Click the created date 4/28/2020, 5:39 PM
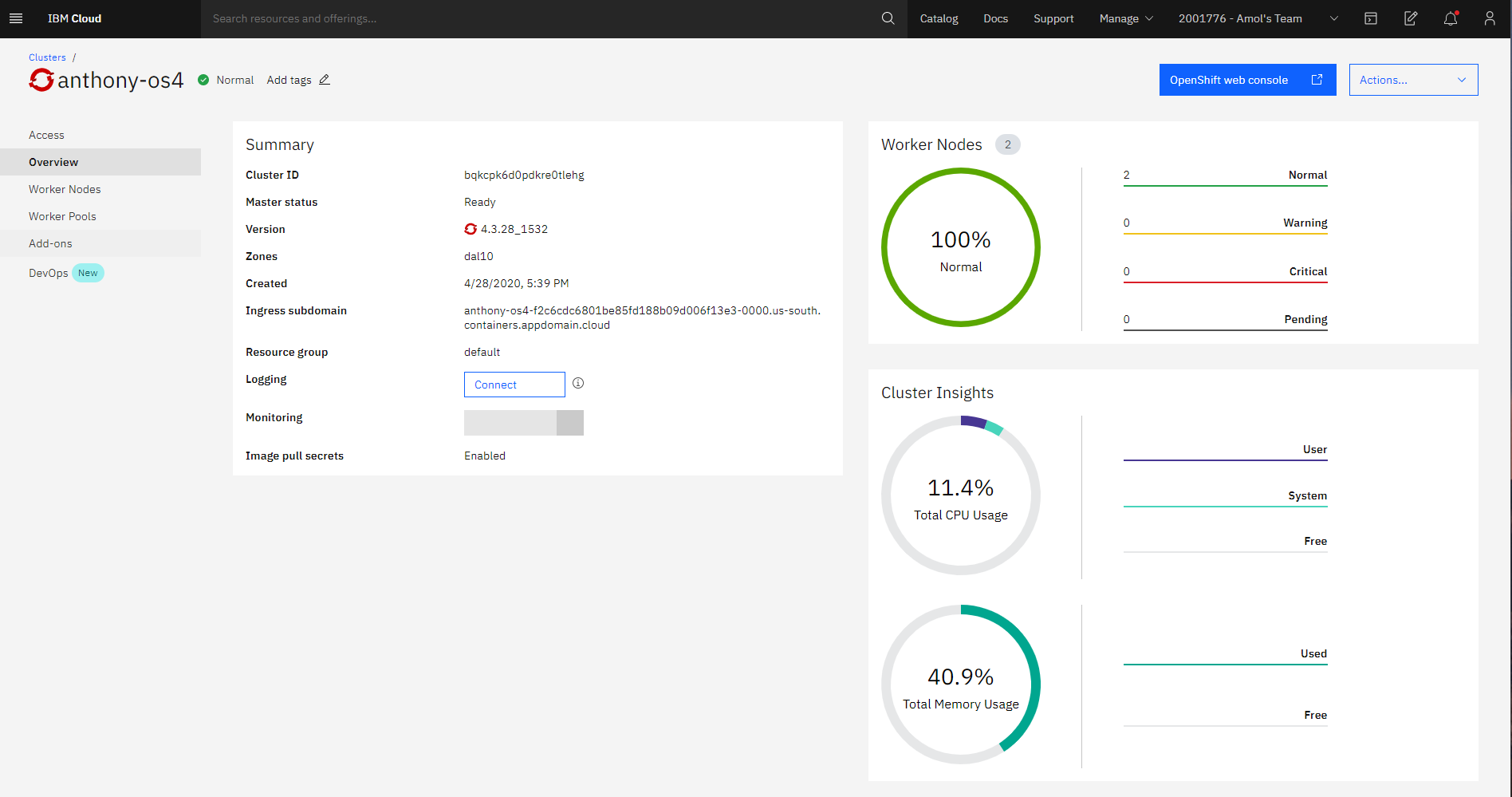 (517, 283)
